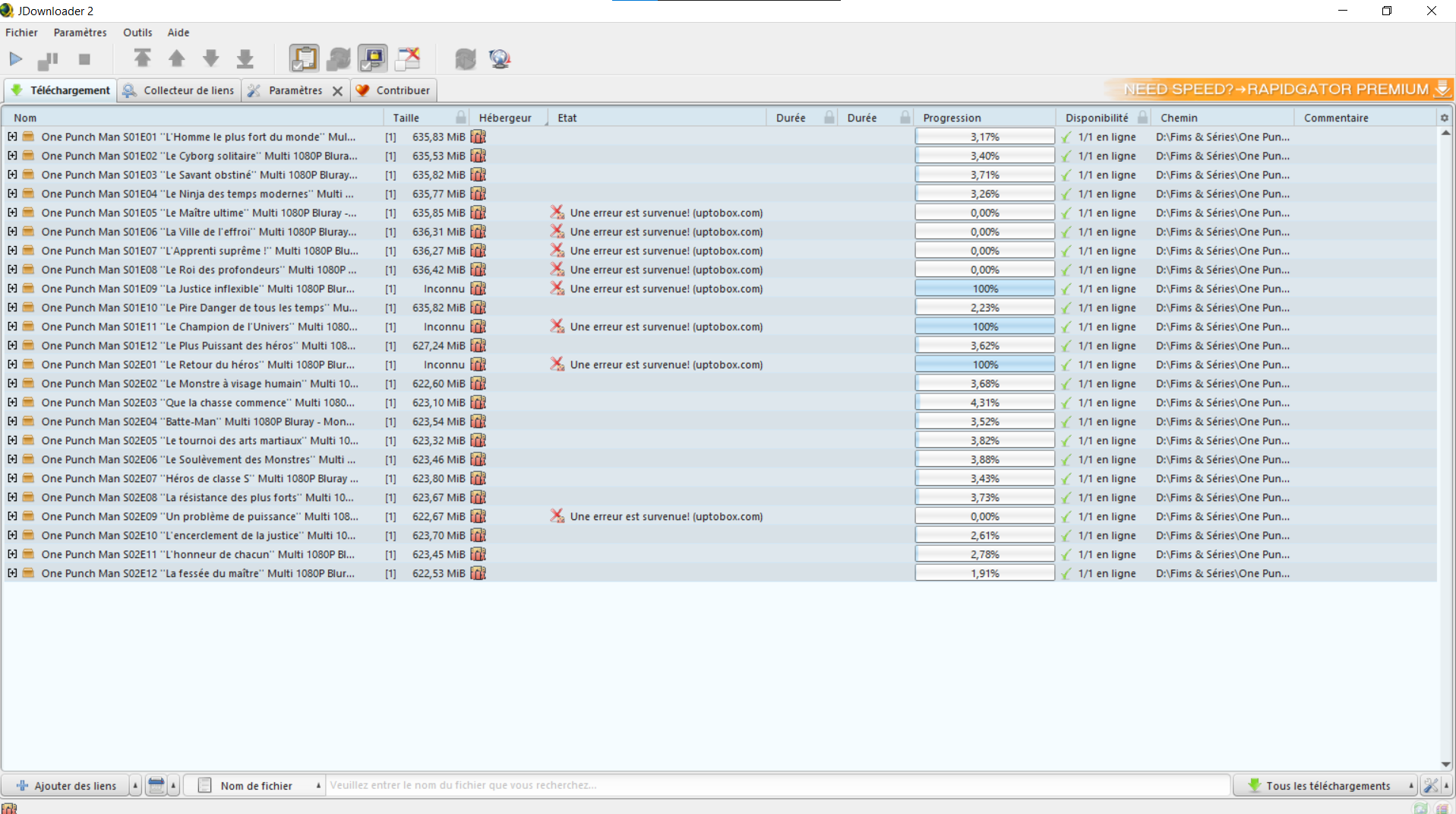The width and height of the screenshot is (1456, 814).
Task: Expand One Punch Man S02E01 package
Action: [x=12, y=364]
